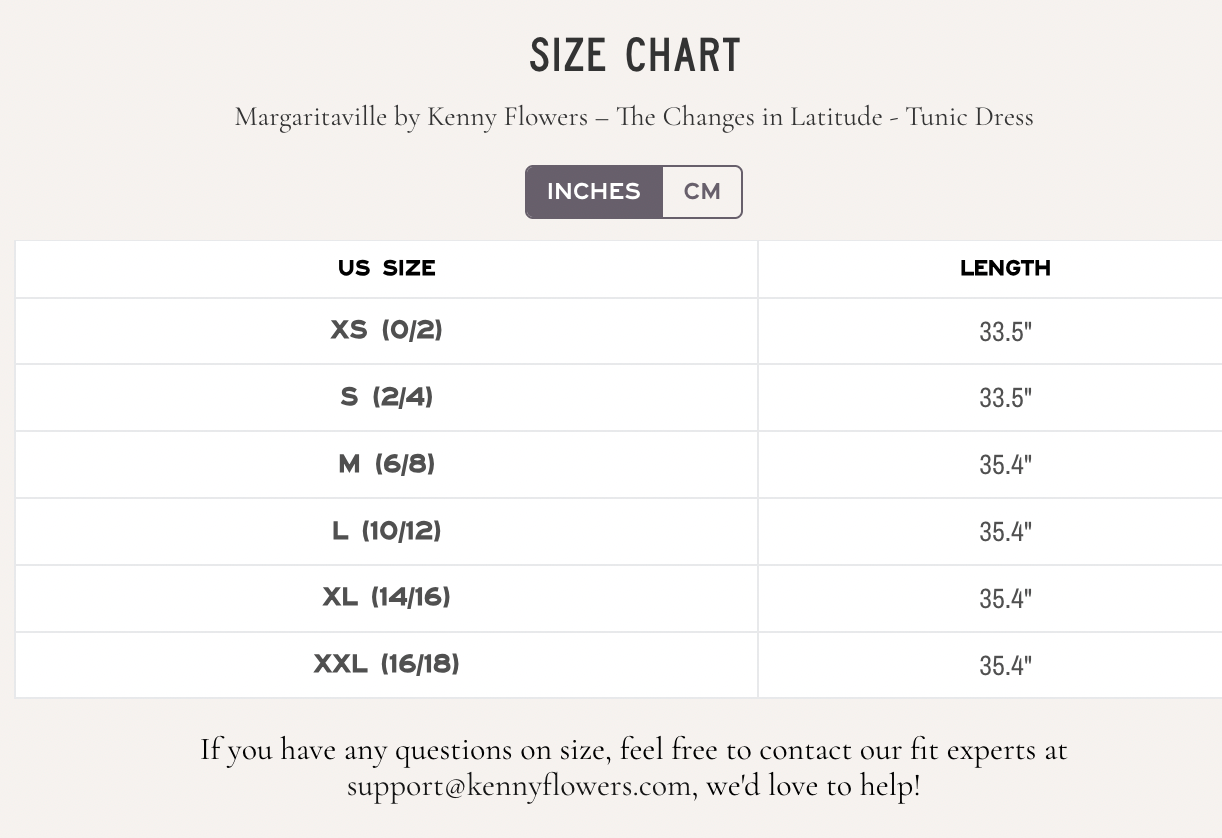Click the SIZE CHART heading
Viewport: 1222px width, 838px height.
(634, 56)
